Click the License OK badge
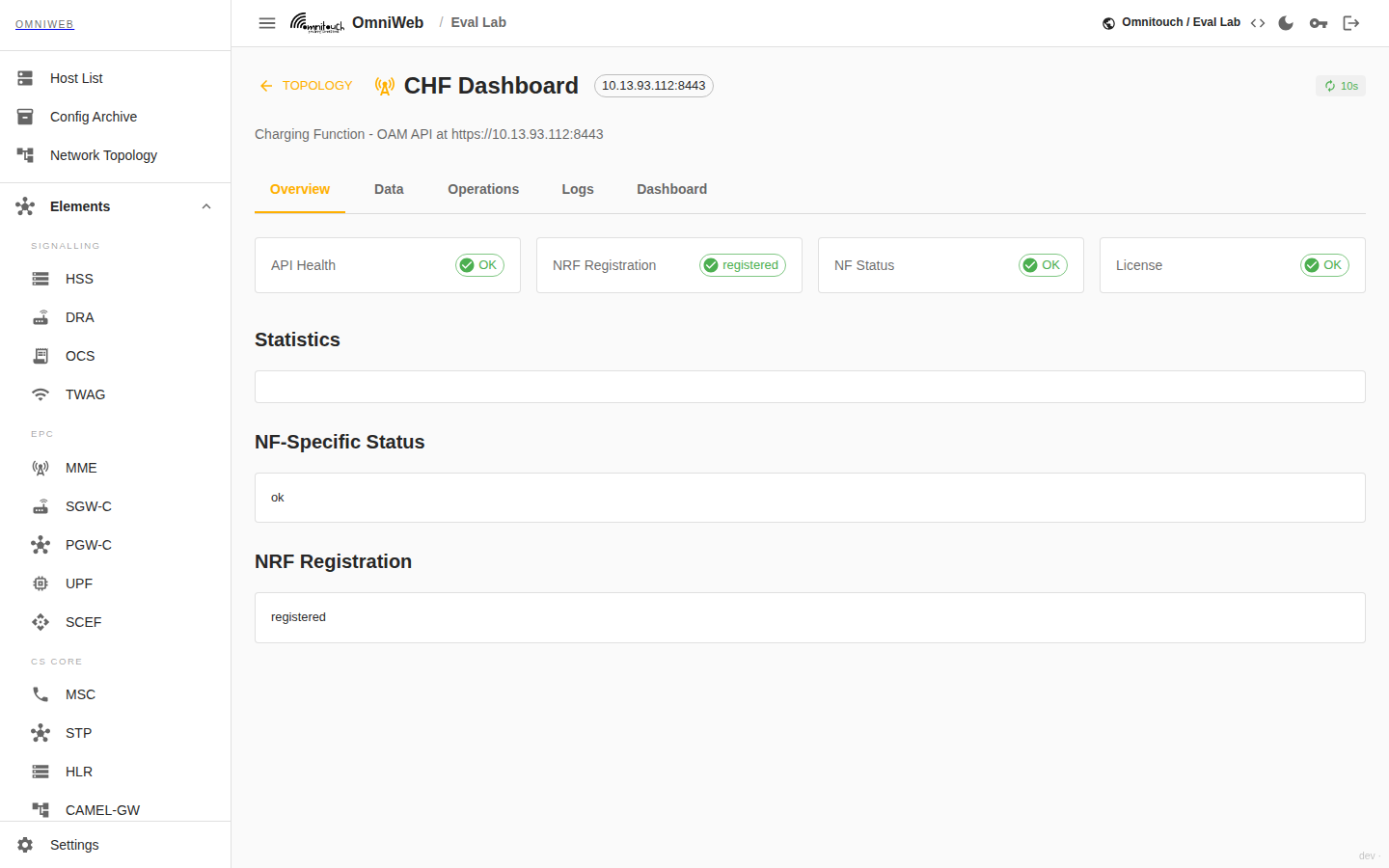Viewport: 1389px width, 868px height. [1324, 265]
